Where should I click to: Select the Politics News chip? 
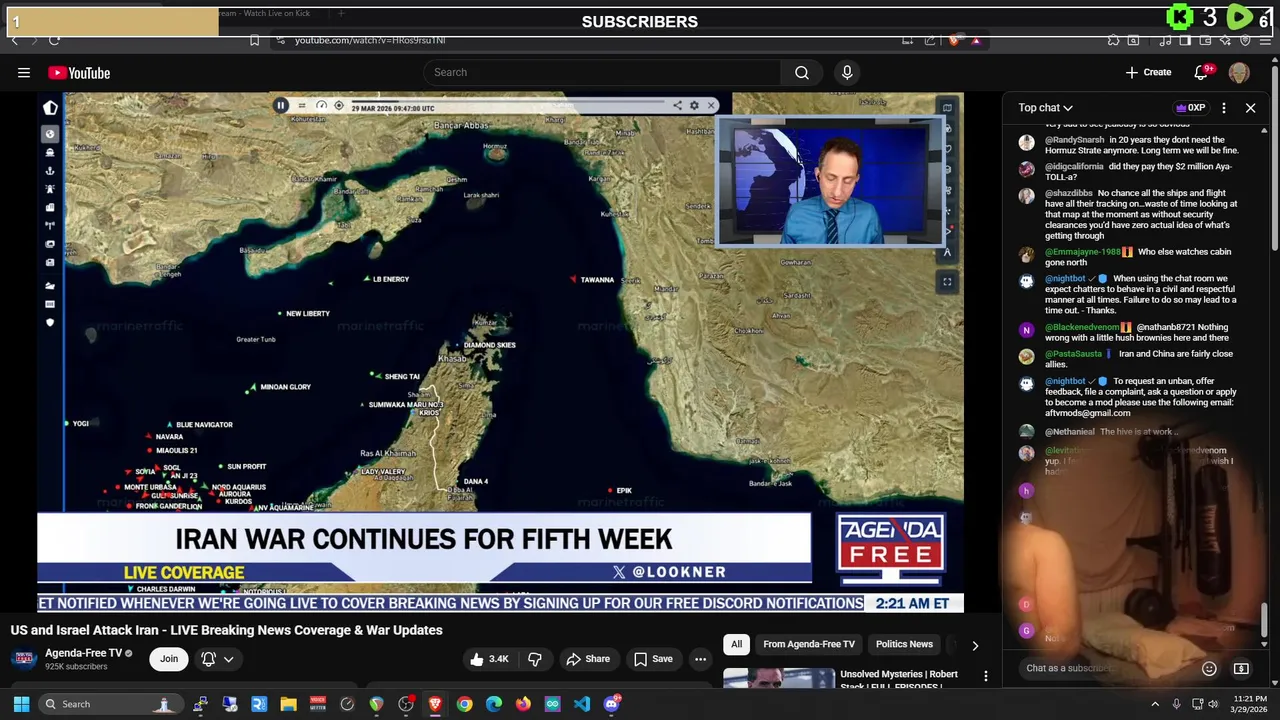904,645
